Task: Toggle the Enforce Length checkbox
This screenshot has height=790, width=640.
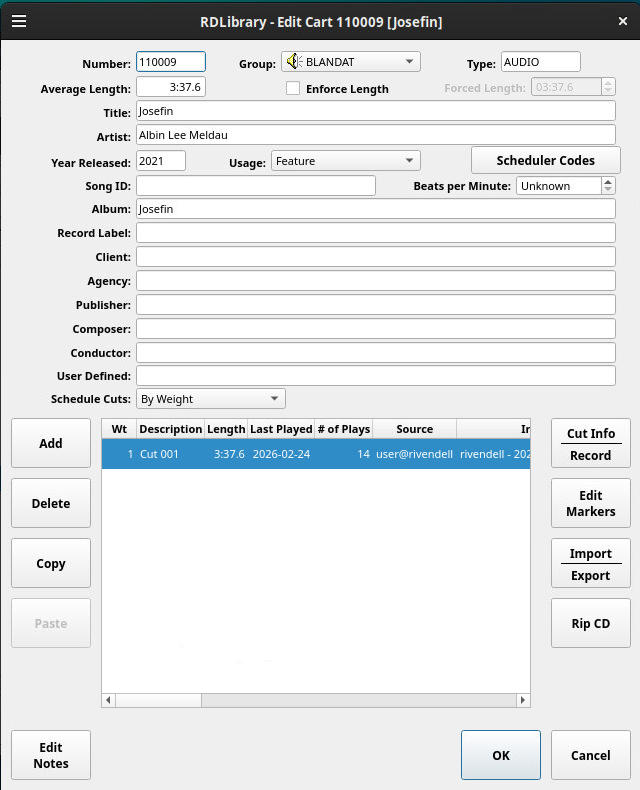Action: pos(293,88)
